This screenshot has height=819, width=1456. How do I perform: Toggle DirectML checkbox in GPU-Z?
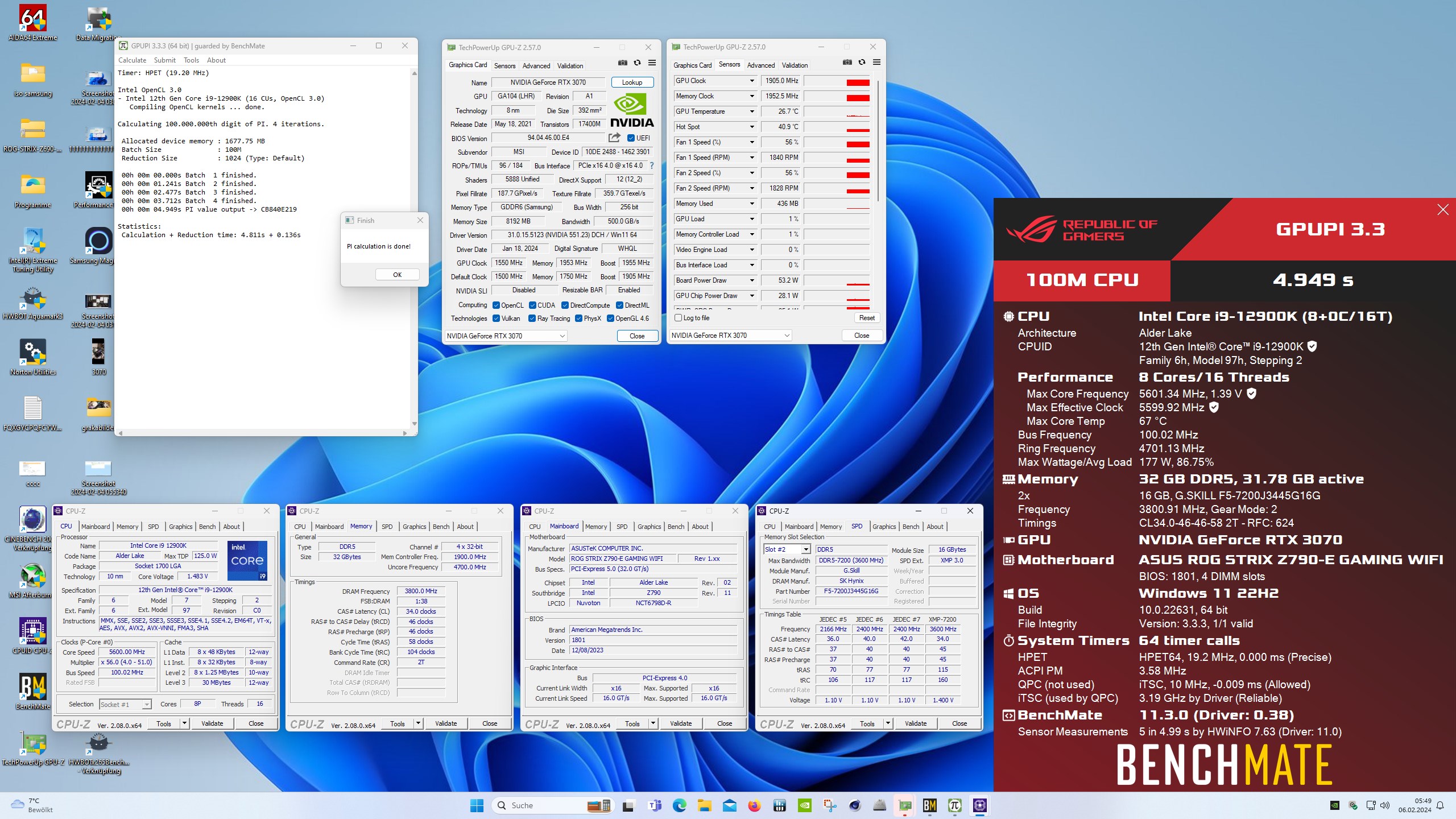click(x=619, y=305)
